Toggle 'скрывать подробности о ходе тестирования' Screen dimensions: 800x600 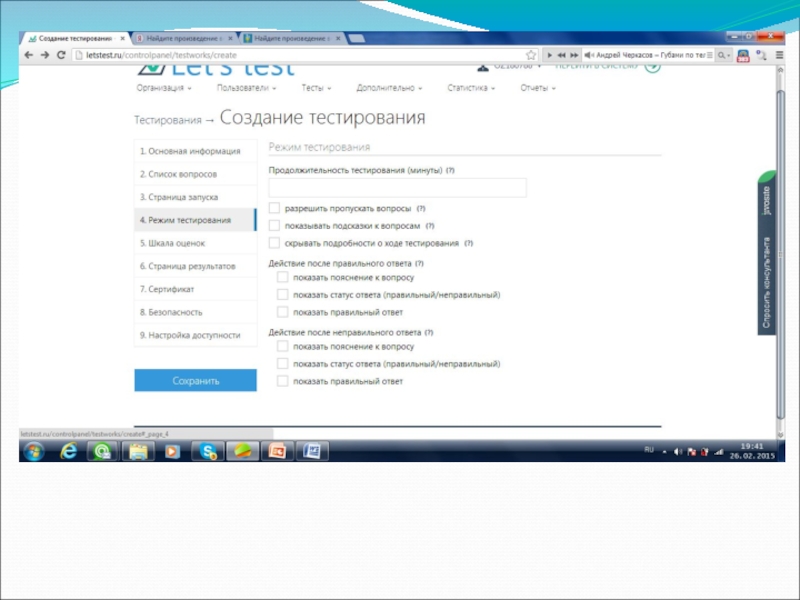pos(274,243)
